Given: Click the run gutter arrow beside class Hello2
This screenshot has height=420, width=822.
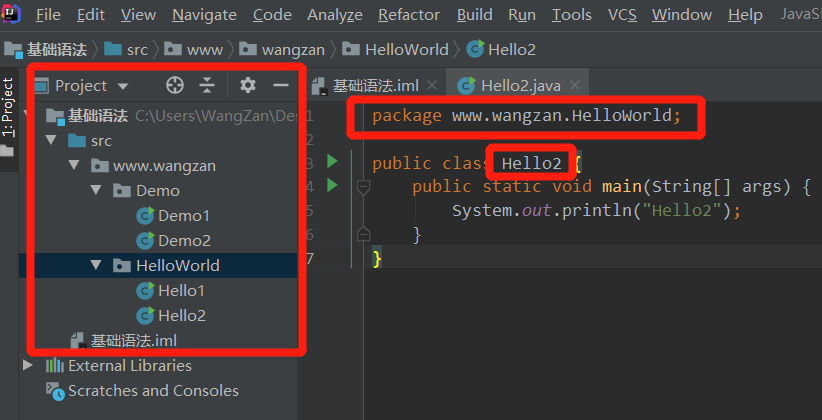Looking at the screenshot, I should pyautogui.click(x=332, y=161).
